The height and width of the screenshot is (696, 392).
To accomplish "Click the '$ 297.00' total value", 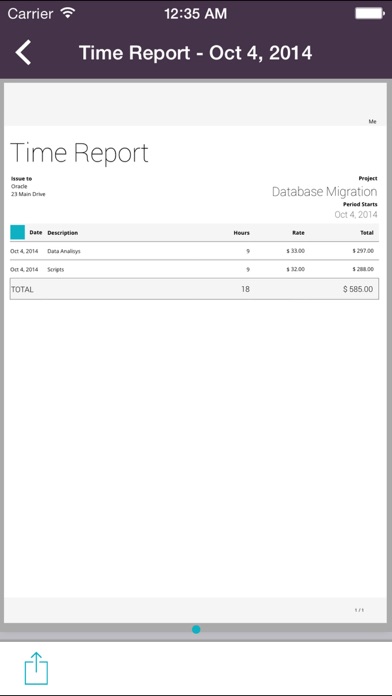I will 363,251.
